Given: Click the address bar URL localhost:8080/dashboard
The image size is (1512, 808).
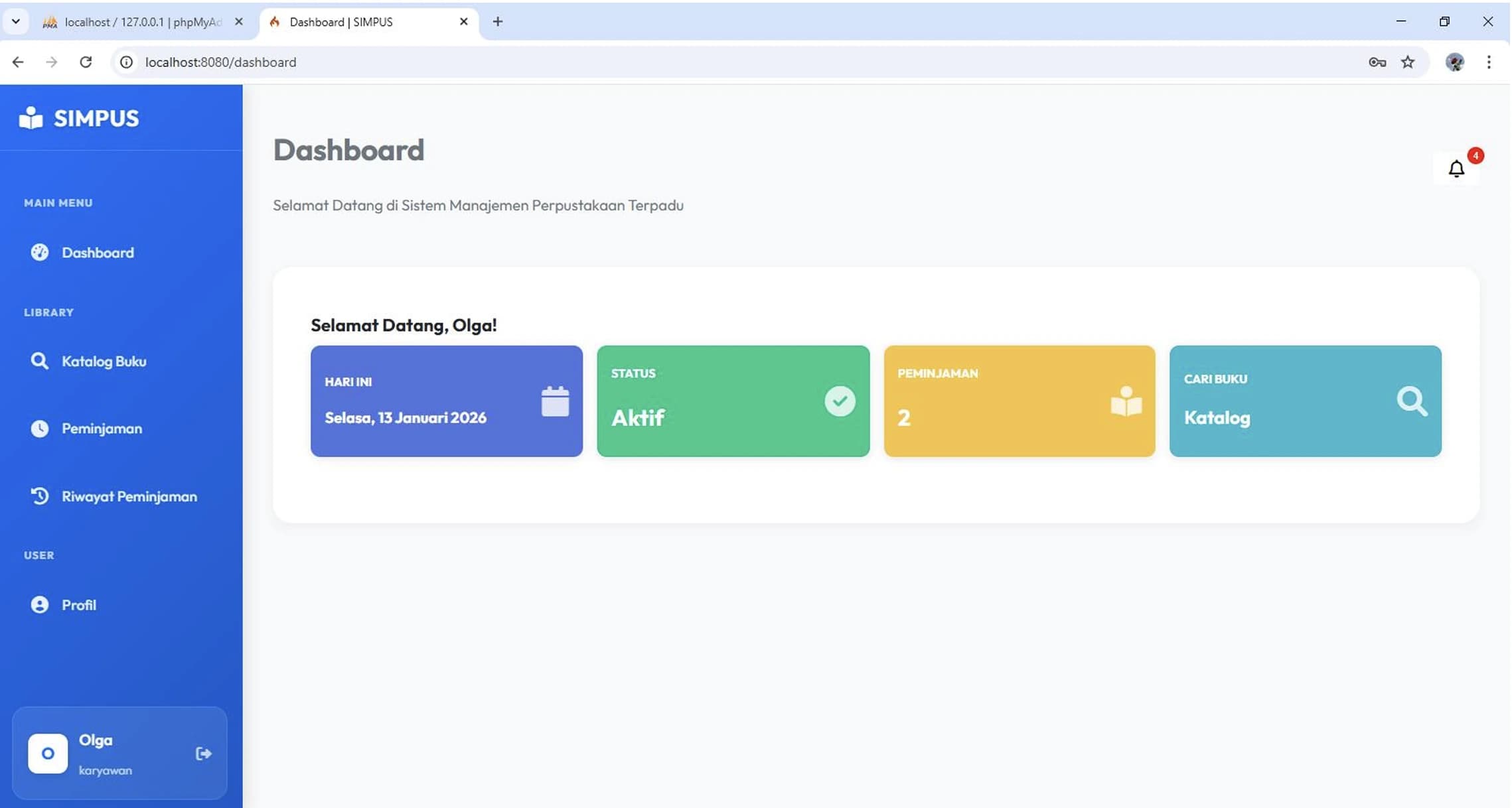Looking at the screenshot, I should click(220, 62).
